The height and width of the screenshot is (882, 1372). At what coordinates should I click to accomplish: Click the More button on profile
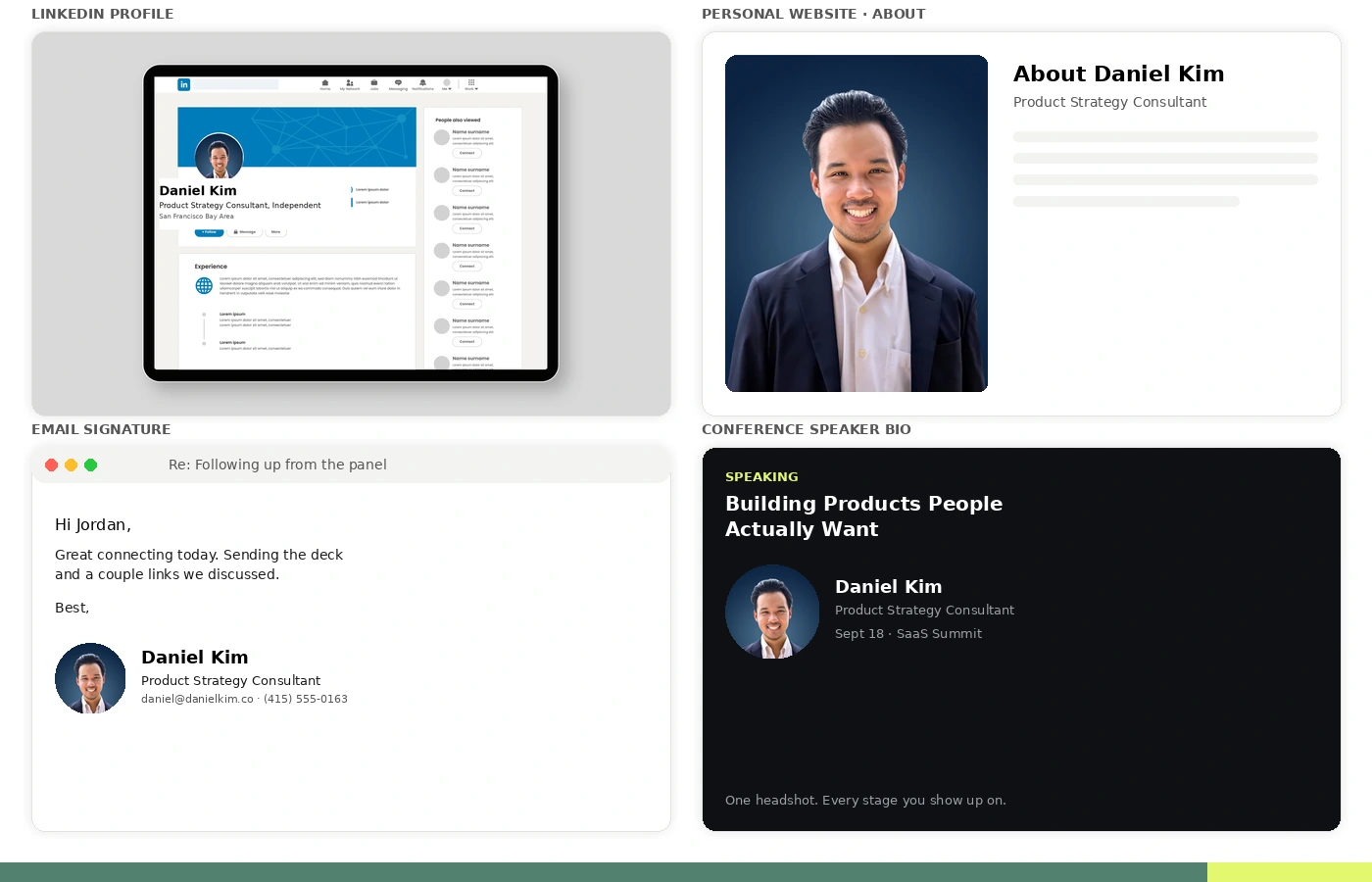coord(275,232)
